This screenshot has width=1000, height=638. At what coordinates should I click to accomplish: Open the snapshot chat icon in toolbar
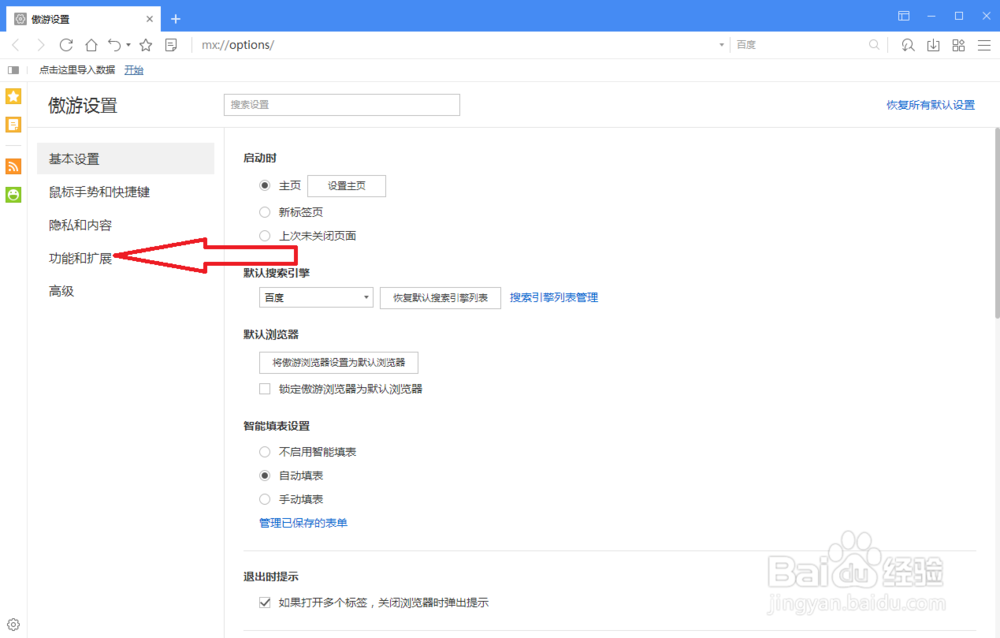(908, 45)
